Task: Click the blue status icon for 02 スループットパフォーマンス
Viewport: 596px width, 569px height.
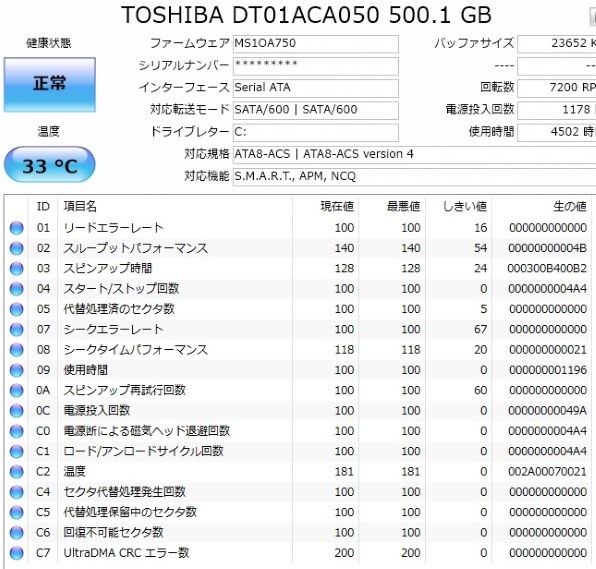Action: point(16,248)
